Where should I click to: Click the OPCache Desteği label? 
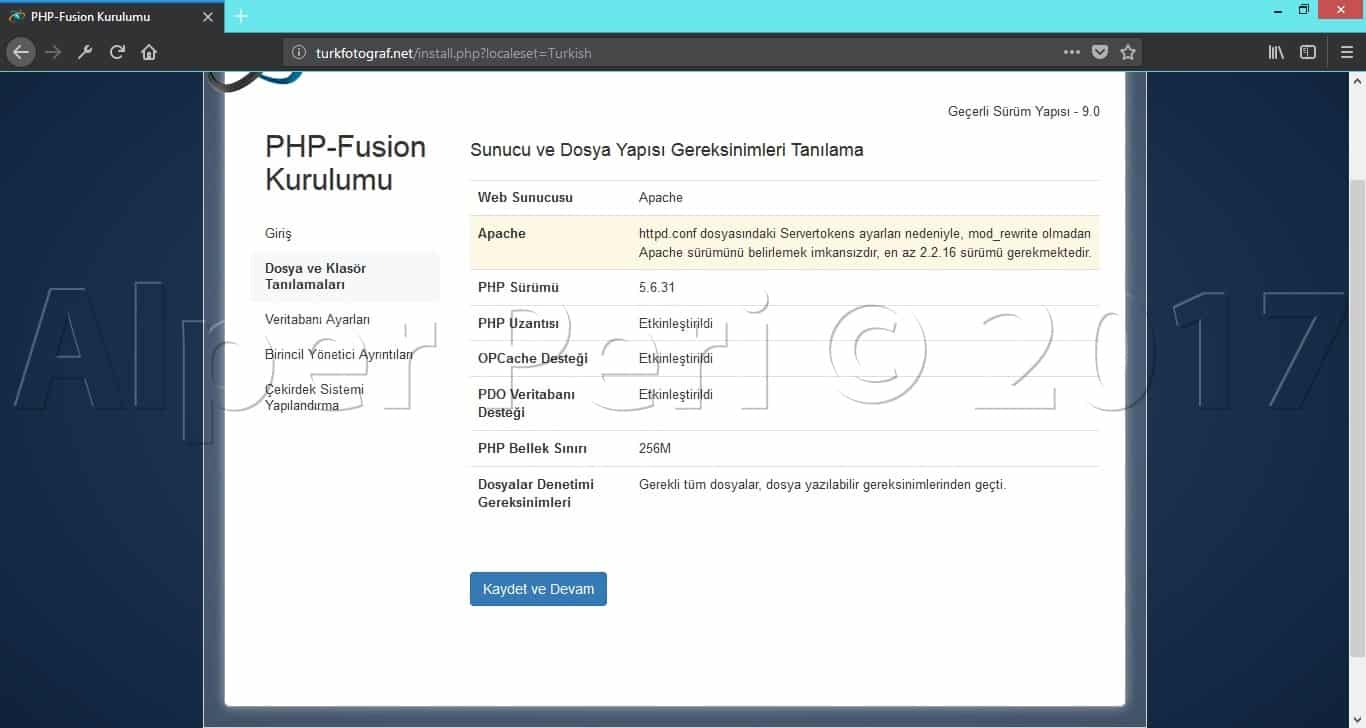coord(533,358)
